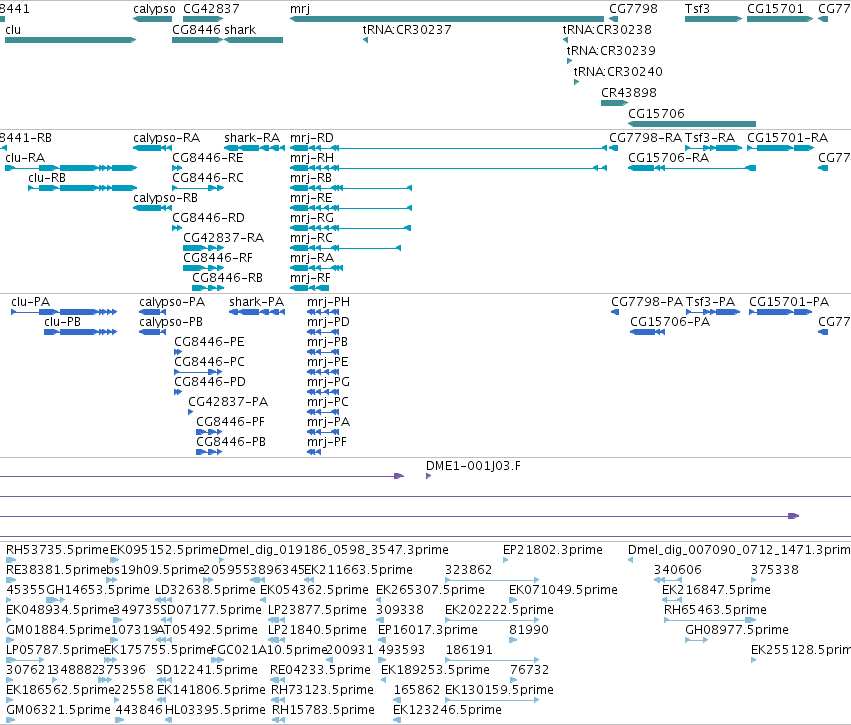
Task: Click the Tsf3 gene bar
Action: coord(713,19)
